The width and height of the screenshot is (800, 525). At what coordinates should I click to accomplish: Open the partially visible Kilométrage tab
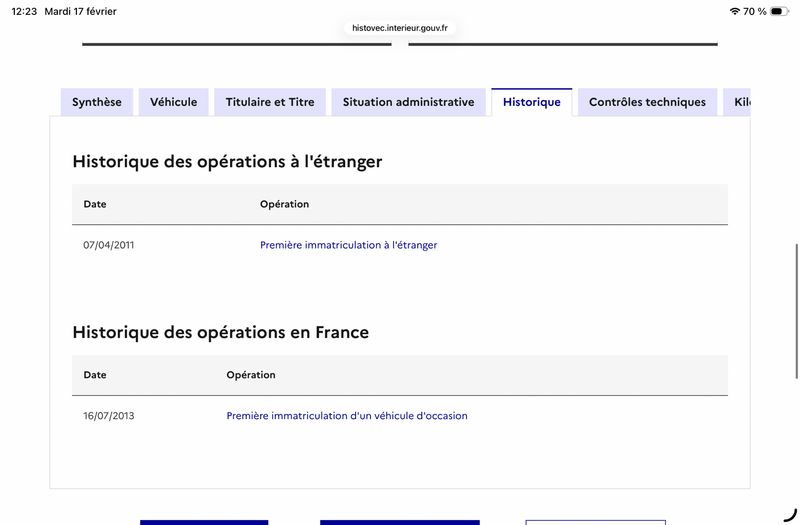tap(737, 102)
